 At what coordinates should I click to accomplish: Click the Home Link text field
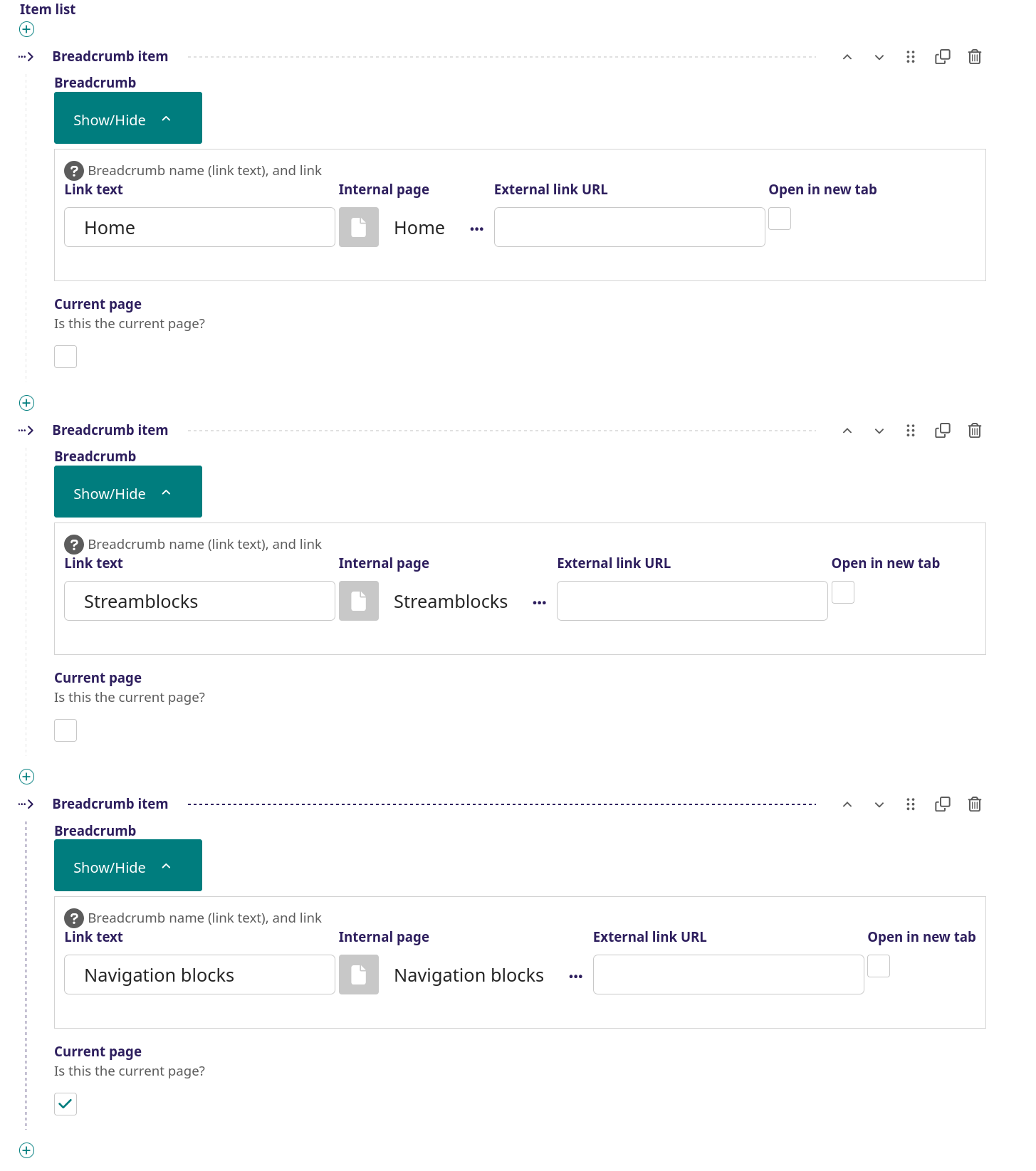(199, 227)
